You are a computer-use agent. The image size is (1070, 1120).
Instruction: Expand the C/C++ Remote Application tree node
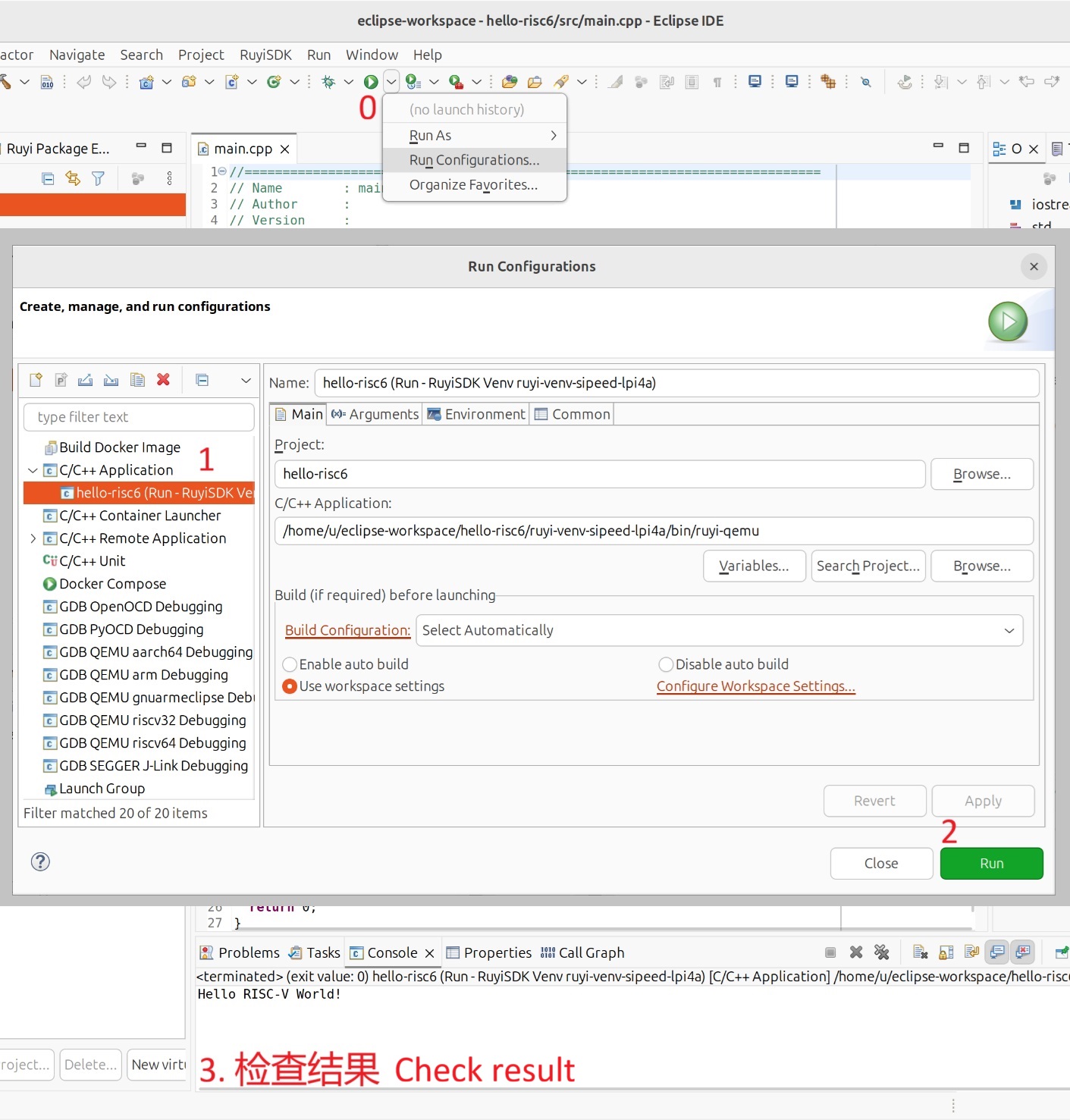(33, 538)
